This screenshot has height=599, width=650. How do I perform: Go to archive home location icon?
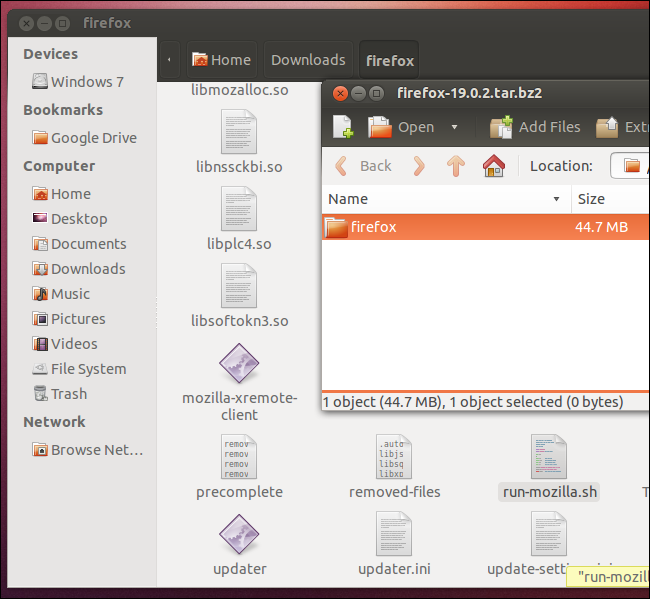(x=493, y=166)
